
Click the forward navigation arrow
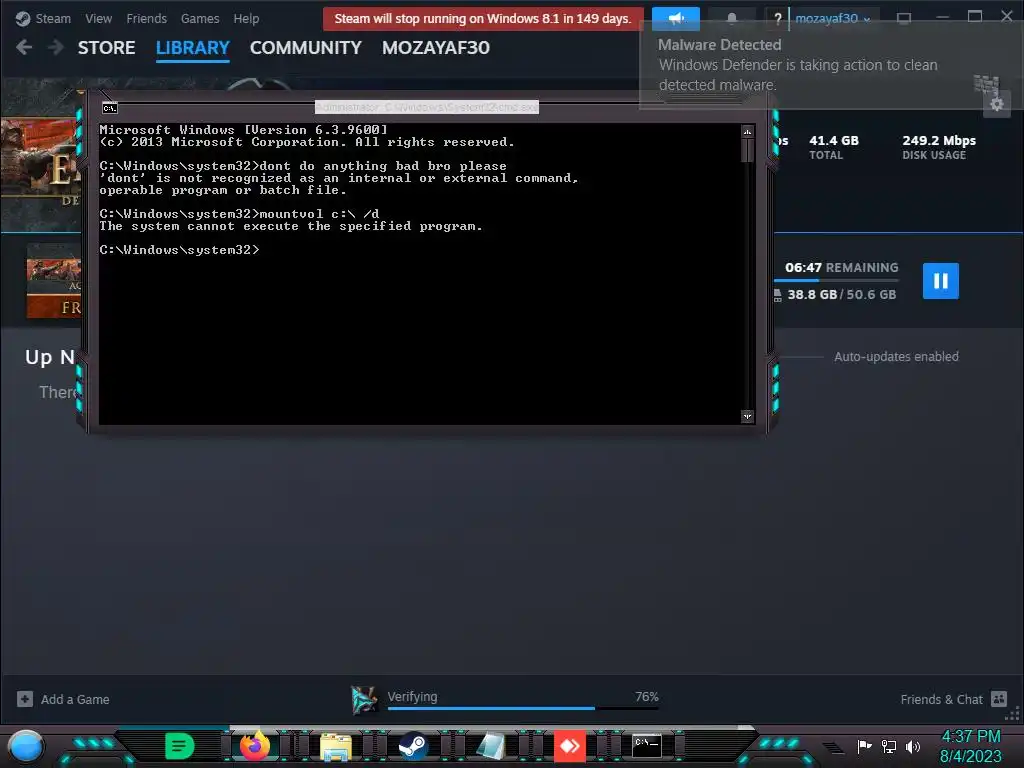56,47
